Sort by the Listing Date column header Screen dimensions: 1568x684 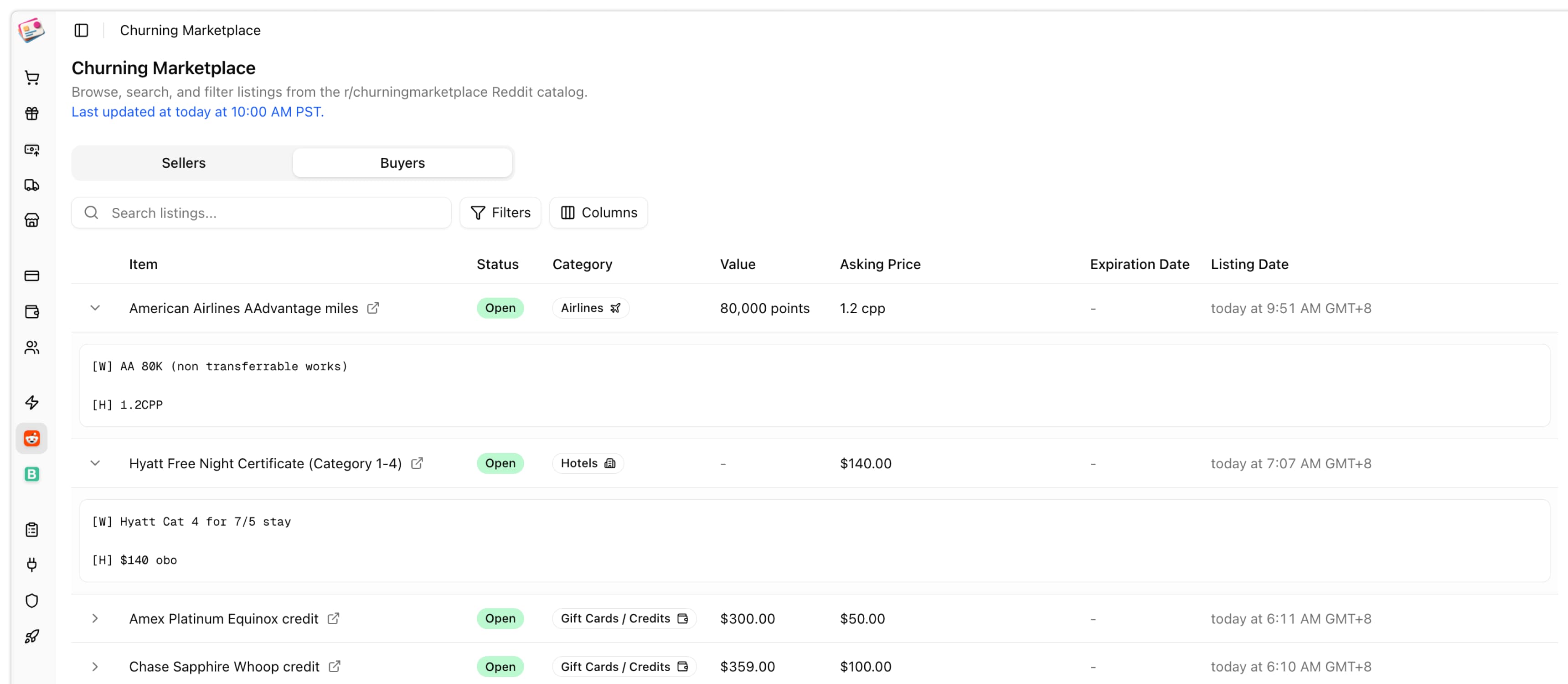1249,264
